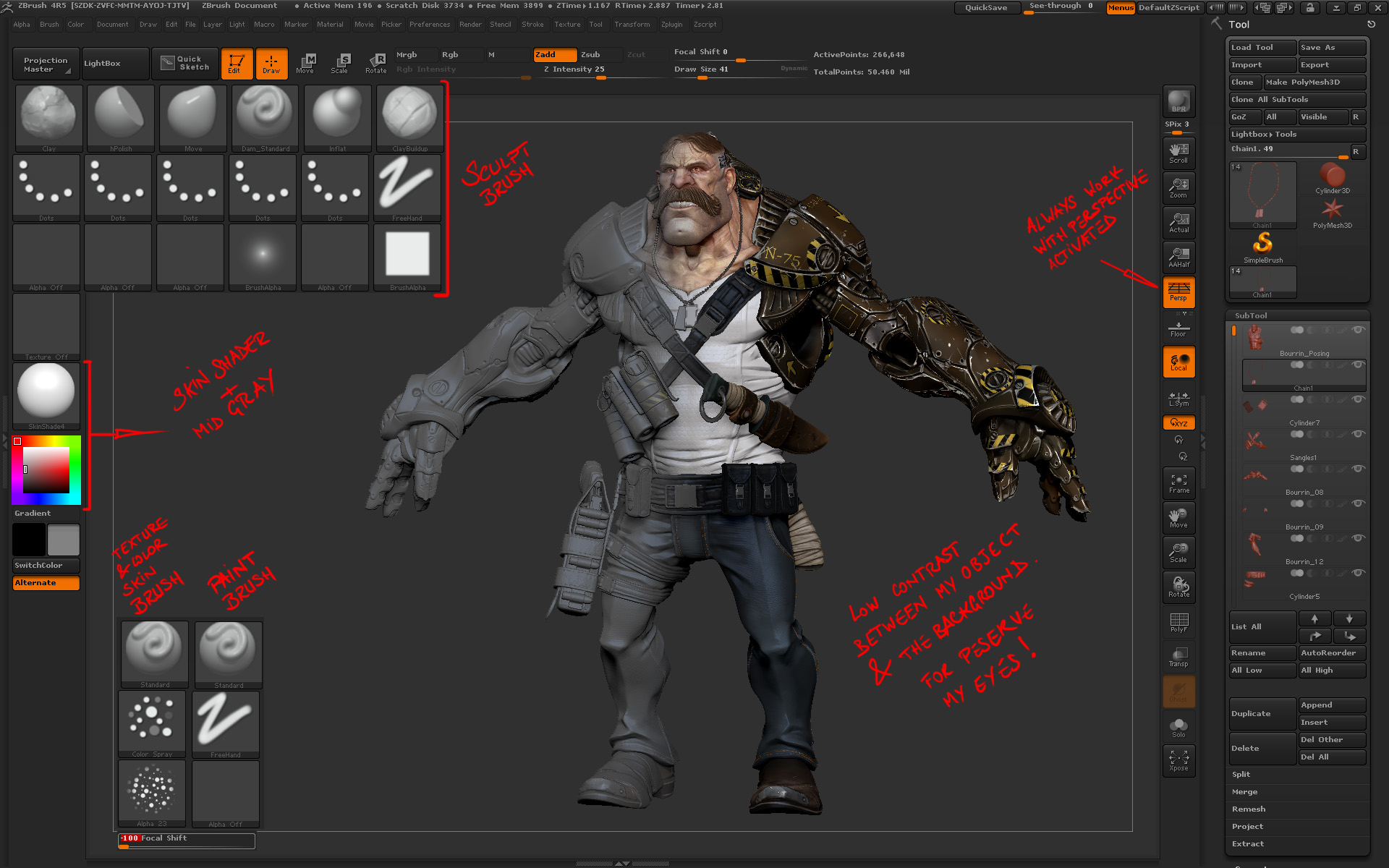Select the PolyMesh3D tool

(x=1332, y=213)
